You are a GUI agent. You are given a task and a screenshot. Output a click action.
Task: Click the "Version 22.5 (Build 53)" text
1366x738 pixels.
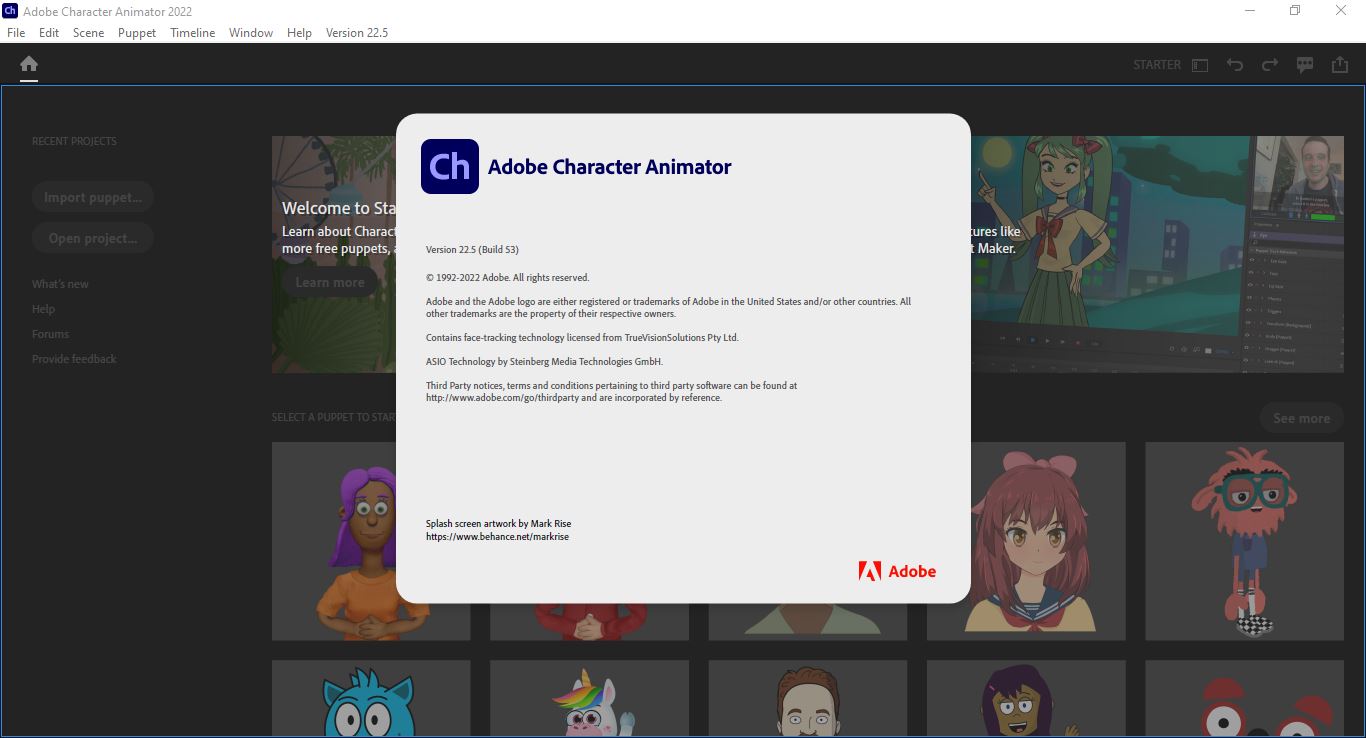[x=472, y=250]
